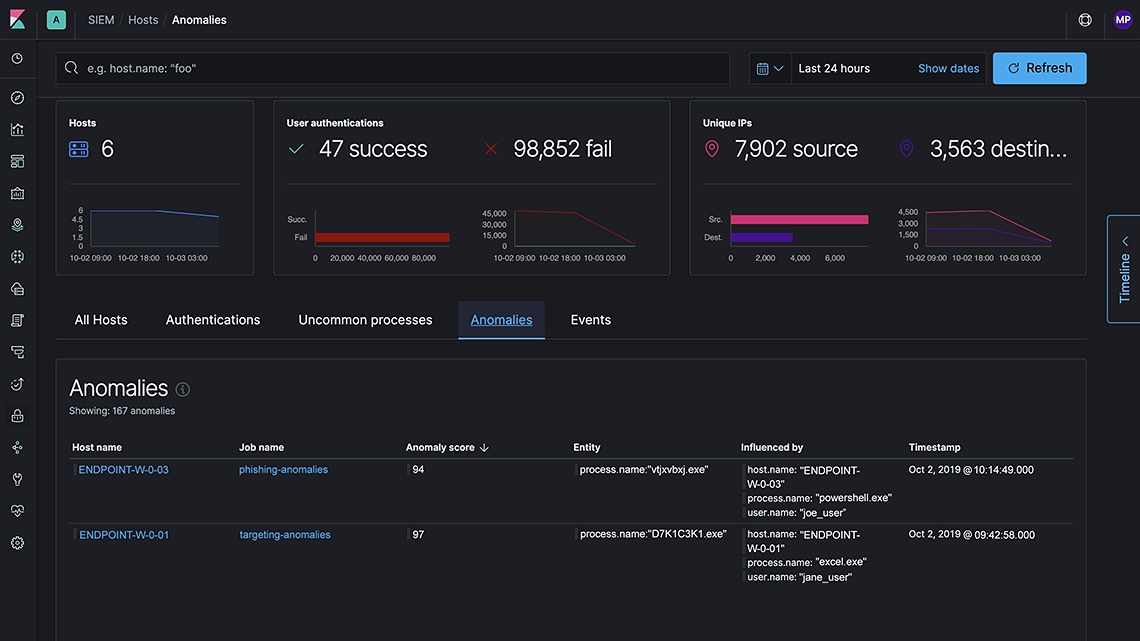This screenshot has height=641, width=1140.
Task: Open the Dev Tools wrench icon
Action: 17,479
